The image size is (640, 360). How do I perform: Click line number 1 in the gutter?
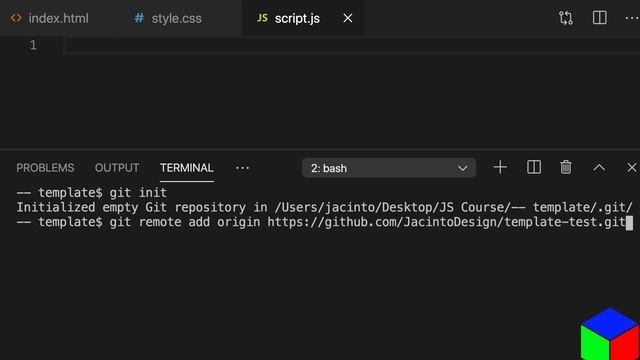[33, 45]
